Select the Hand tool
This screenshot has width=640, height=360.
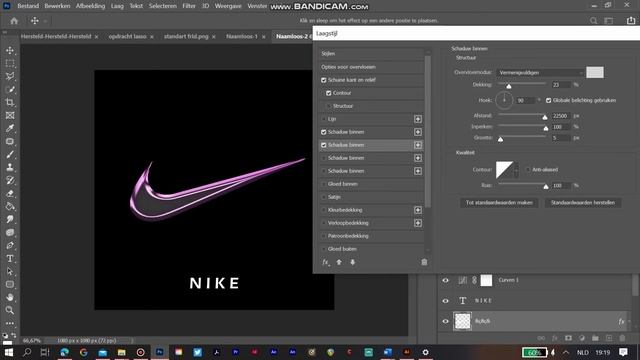coord(10,297)
